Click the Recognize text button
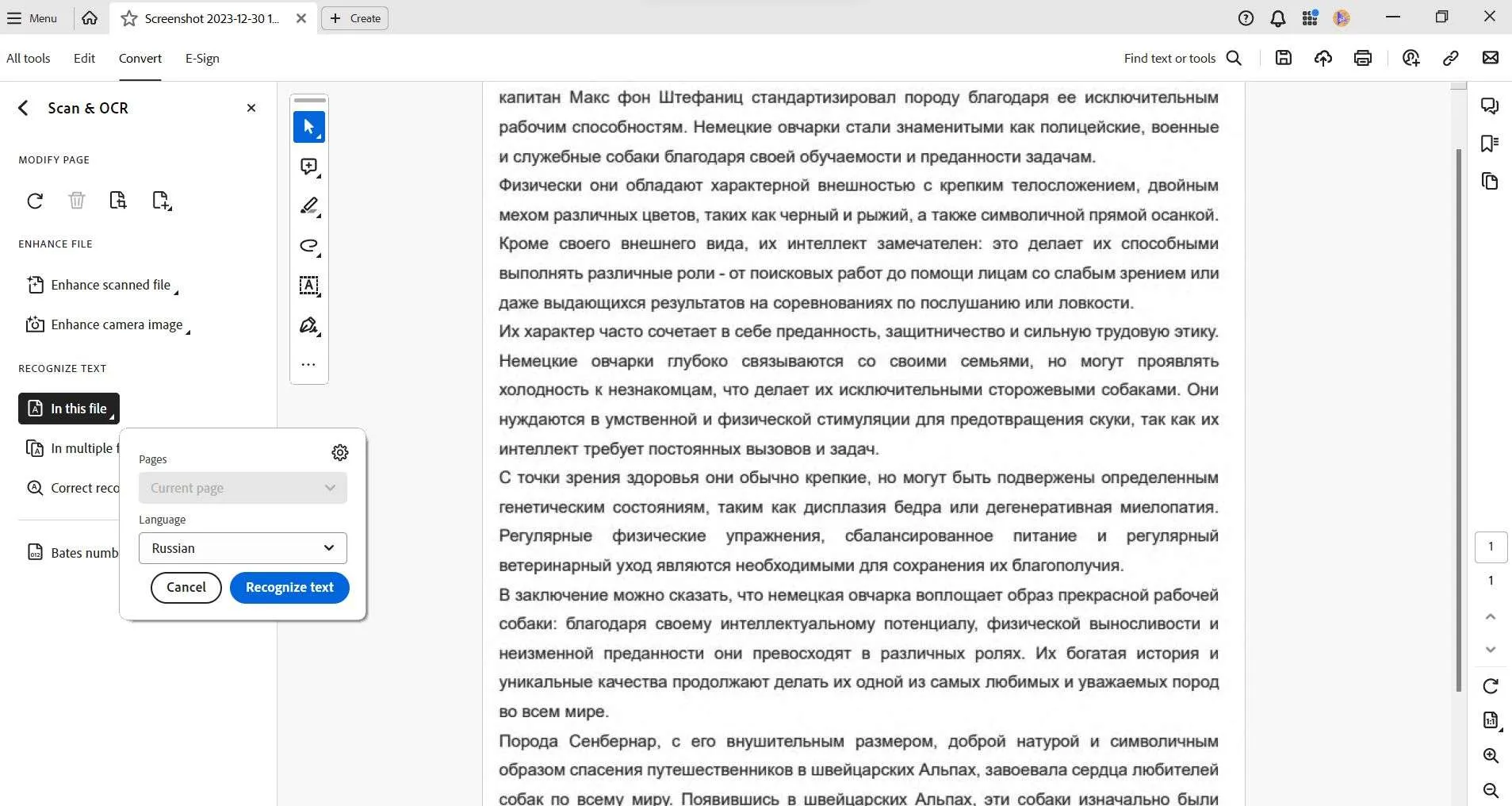 (x=289, y=587)
